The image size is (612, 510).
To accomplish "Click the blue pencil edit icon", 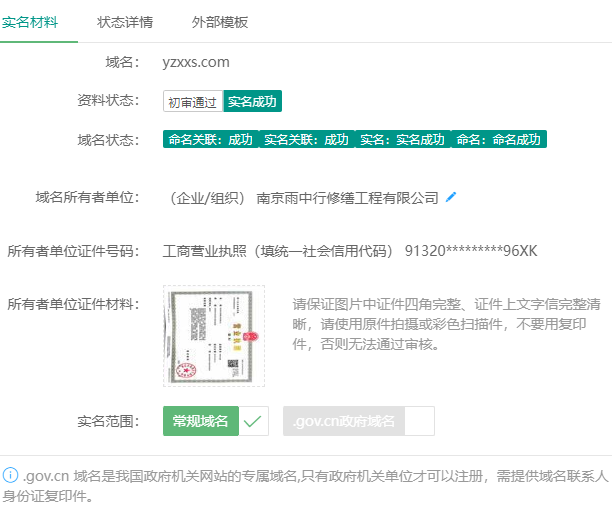I will 451,197.
